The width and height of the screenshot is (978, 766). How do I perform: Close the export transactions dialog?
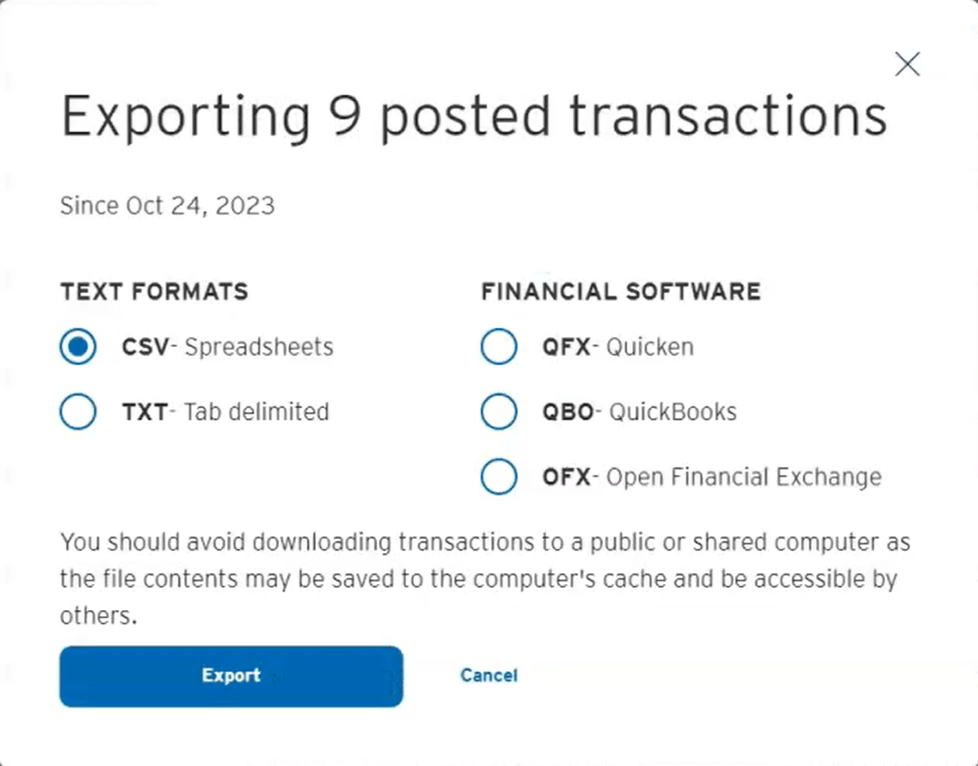click(907, 63)
